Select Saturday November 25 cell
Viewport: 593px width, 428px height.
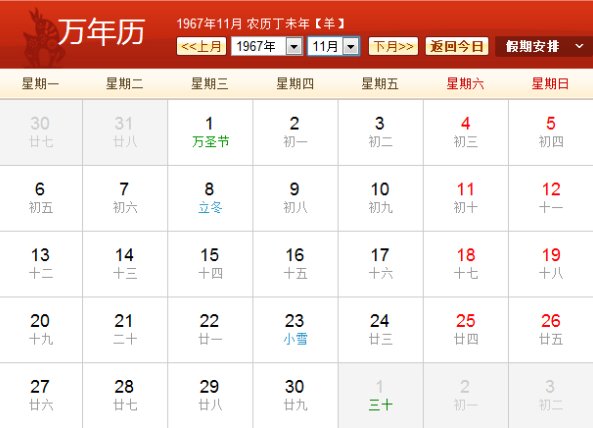point(466,330)
